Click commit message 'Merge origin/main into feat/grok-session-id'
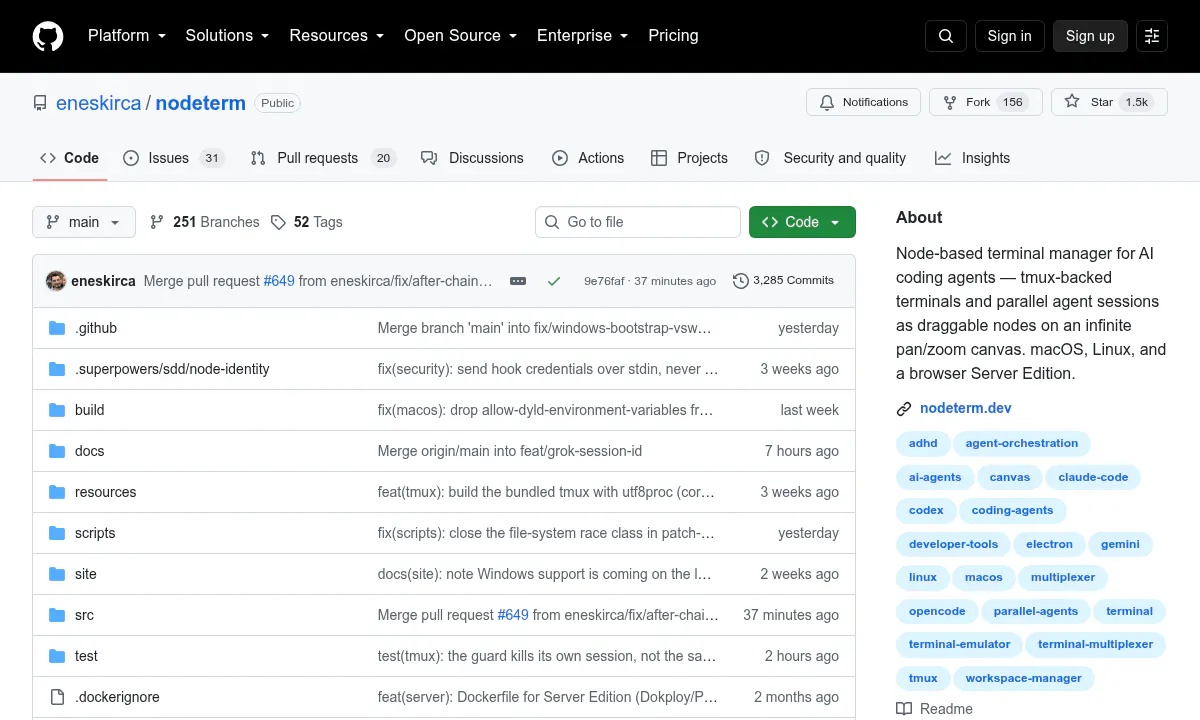Viewport: 1200px width, 720px height. [510, 451]
